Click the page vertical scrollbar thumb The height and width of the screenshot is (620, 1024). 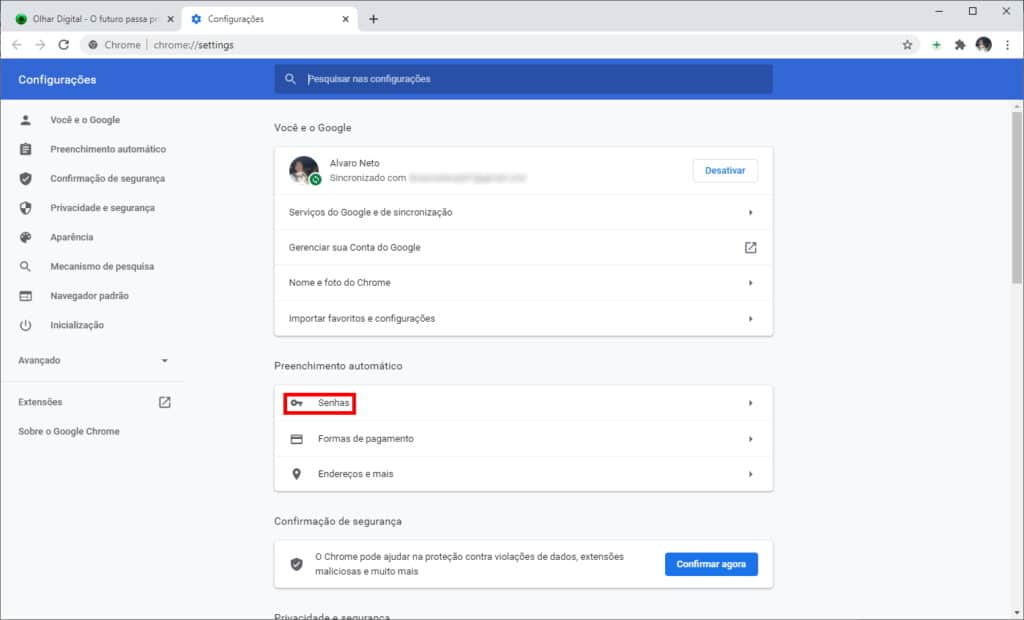point(1017,197)
